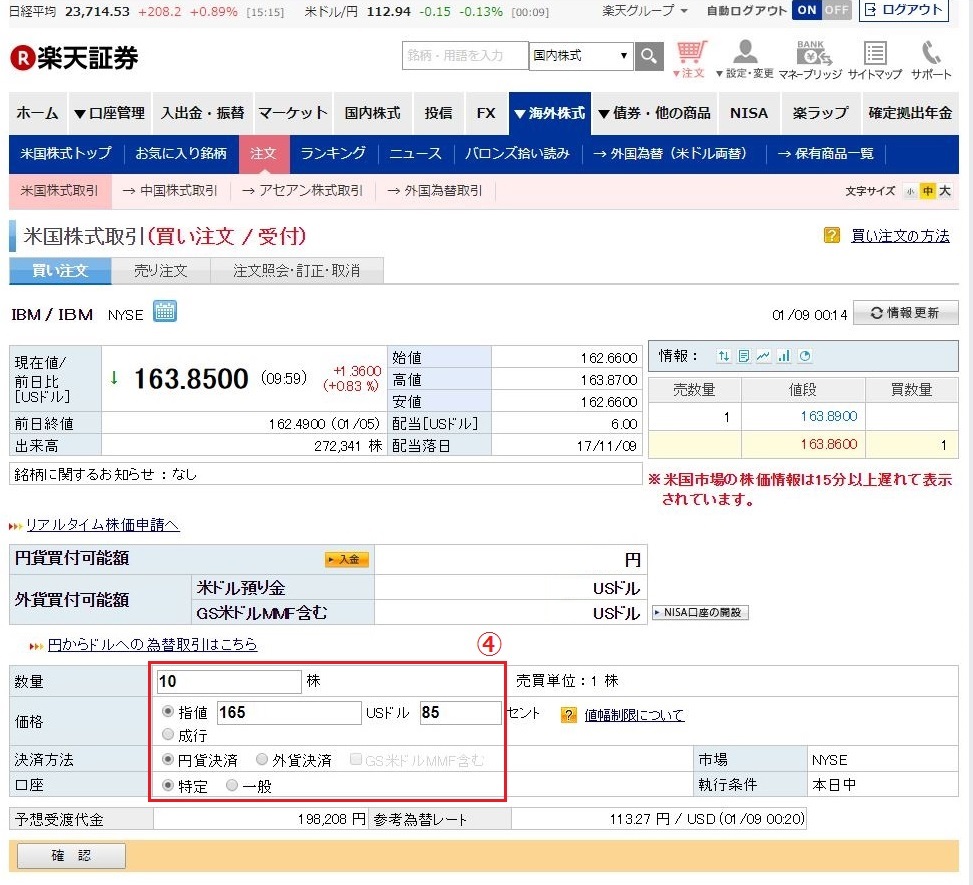Open マーケット tab

tap(292, 113)
